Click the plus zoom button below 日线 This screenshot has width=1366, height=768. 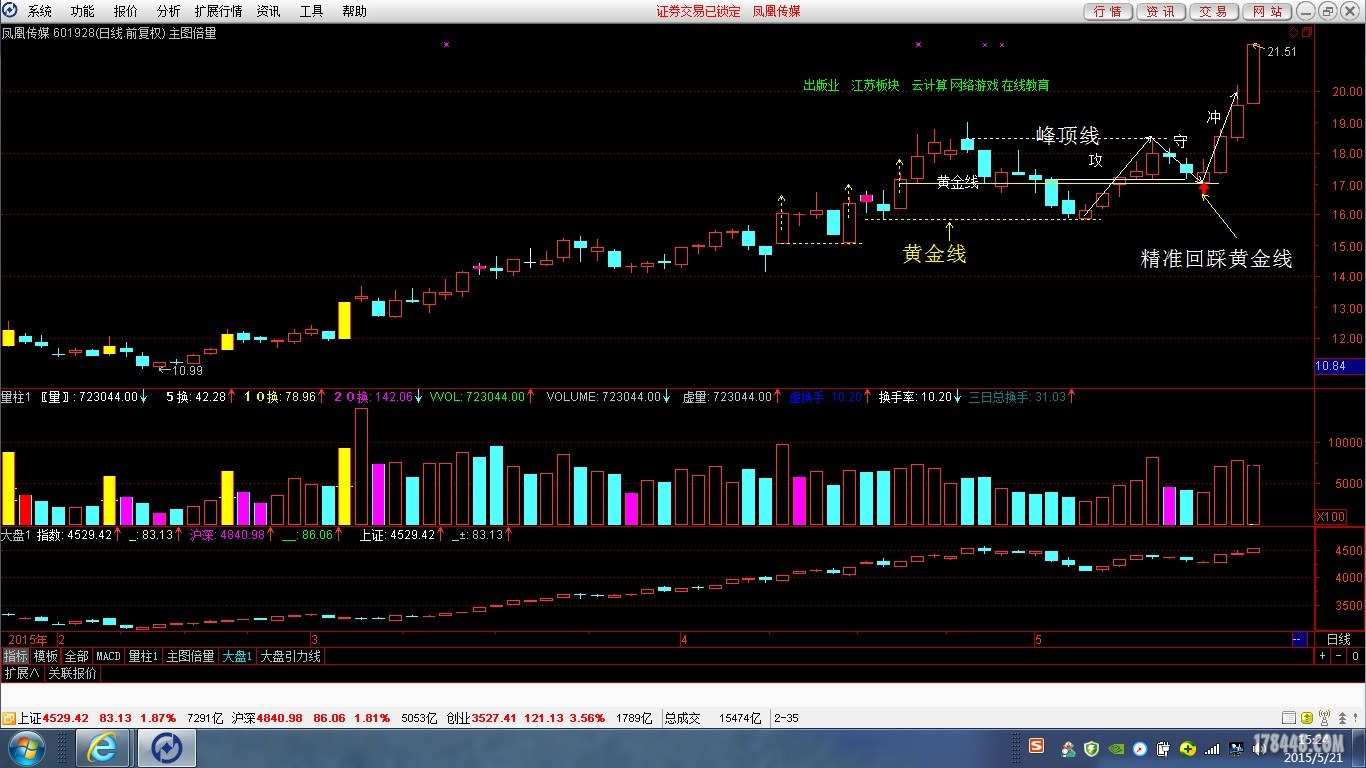[x=1322, y=656]
